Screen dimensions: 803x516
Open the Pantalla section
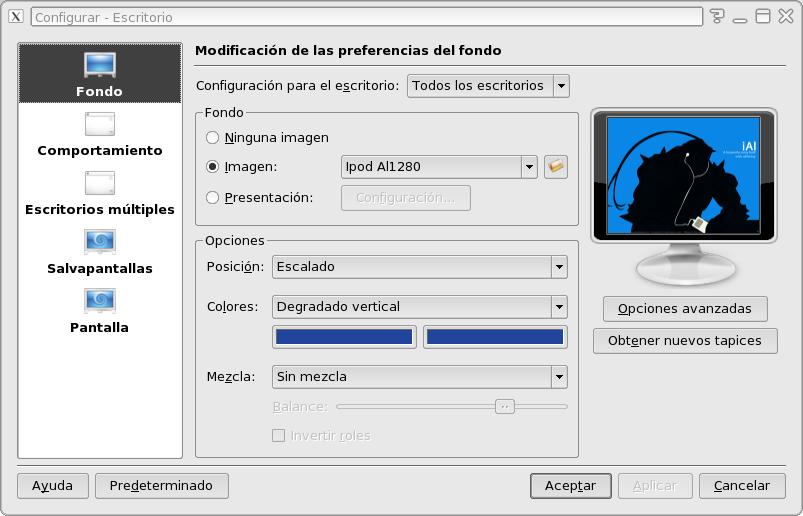coord(100,311)
